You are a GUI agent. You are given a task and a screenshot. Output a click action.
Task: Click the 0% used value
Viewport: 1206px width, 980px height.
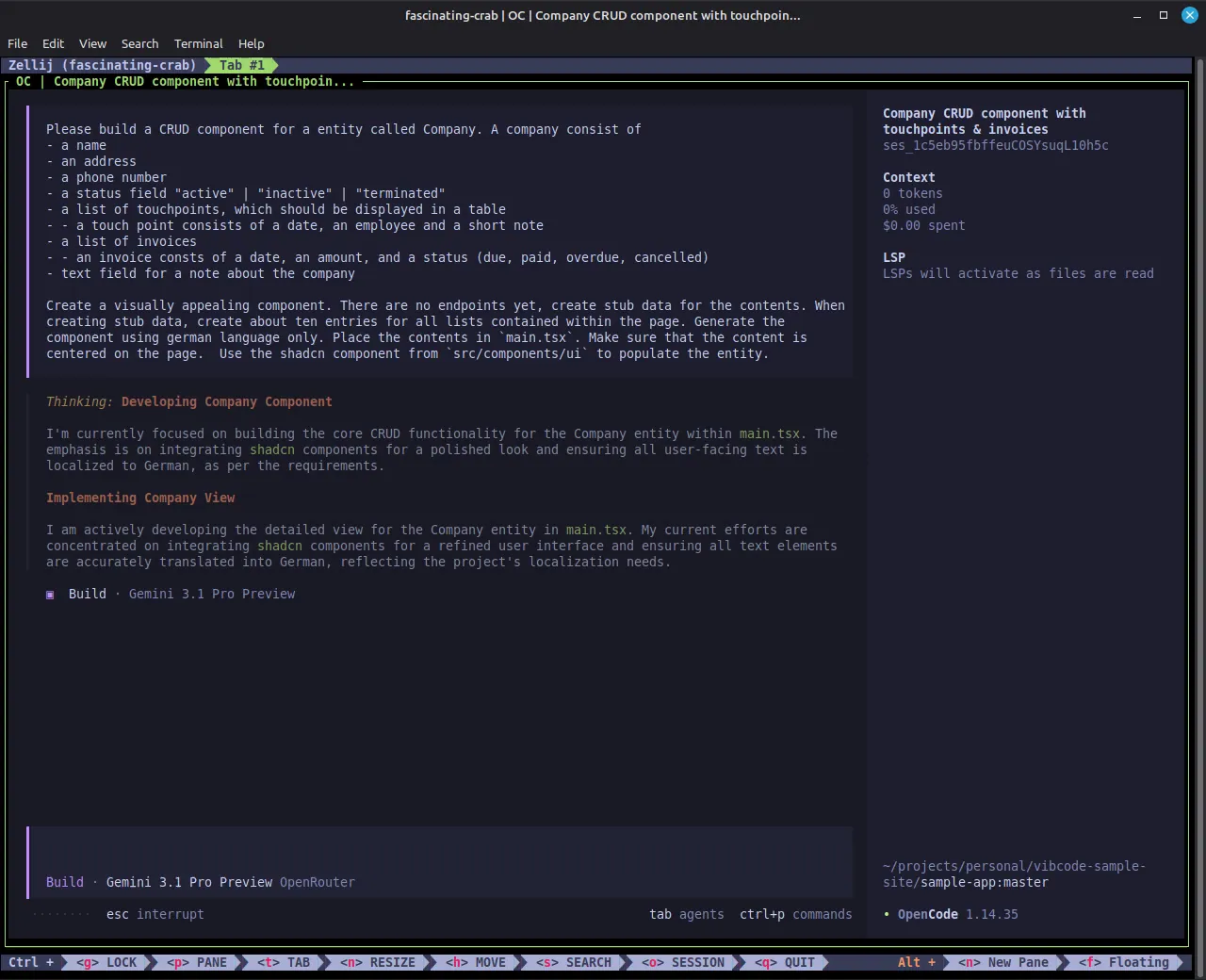(909, 209)
